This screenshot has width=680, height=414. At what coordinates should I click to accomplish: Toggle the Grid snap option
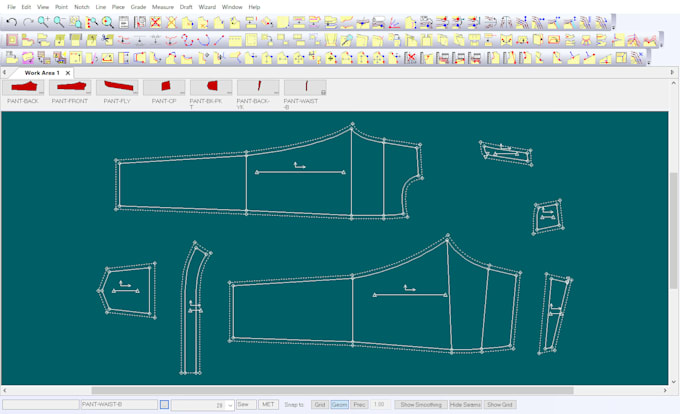point(320,404)
